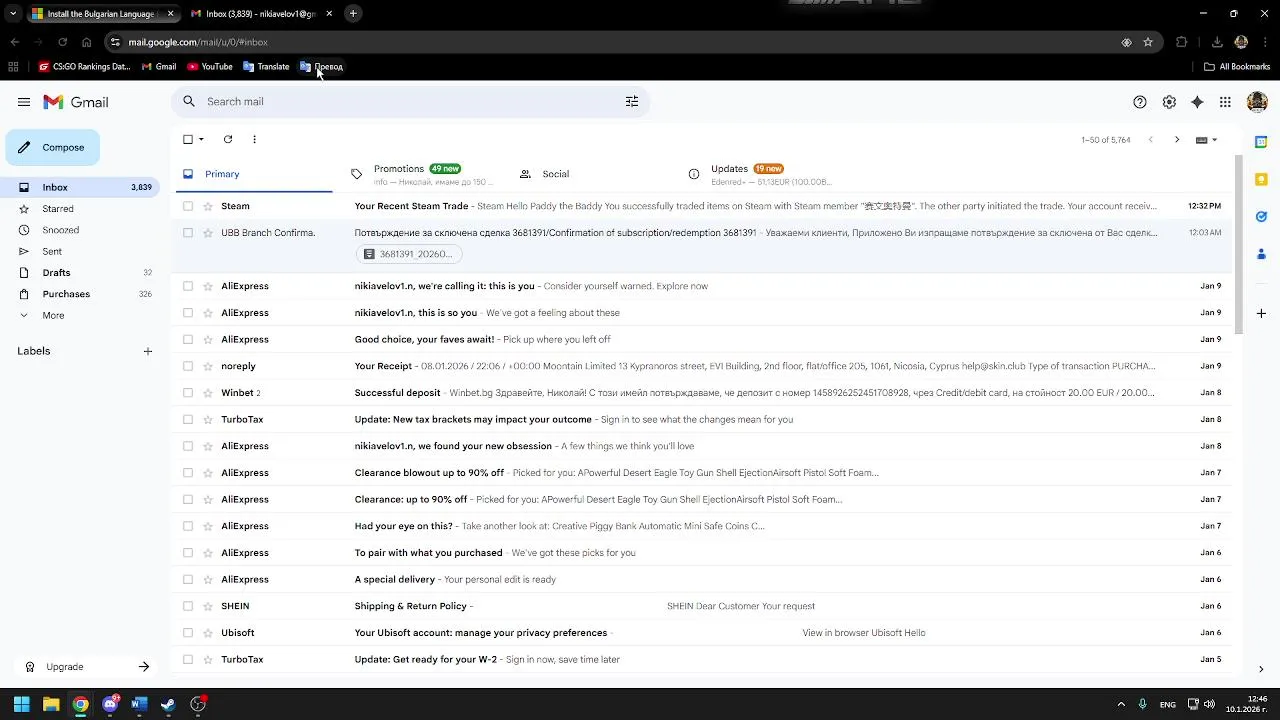Open the Gmail main menu hamburger
The width and height of the screenshot is (1280, 720).
24,102
